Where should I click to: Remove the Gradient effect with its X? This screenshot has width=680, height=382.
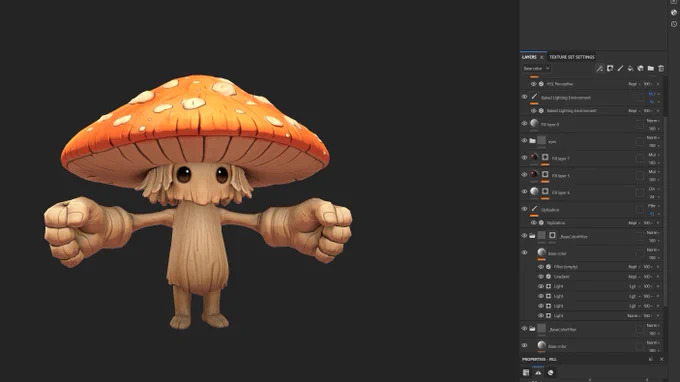coord(658,277)
